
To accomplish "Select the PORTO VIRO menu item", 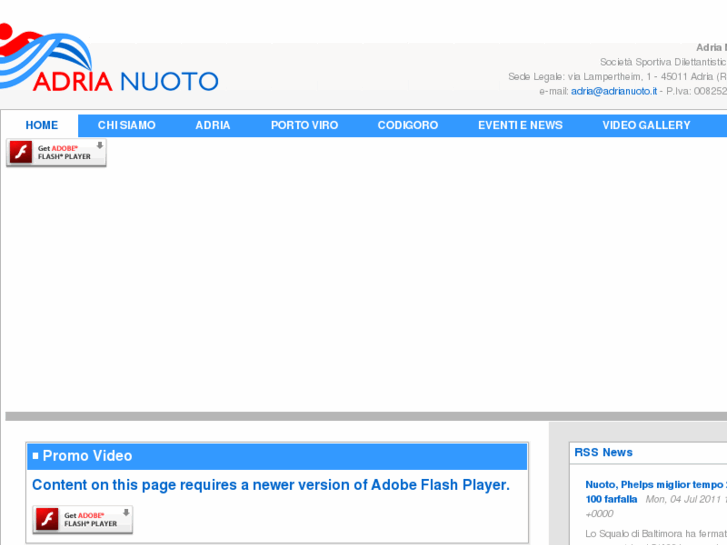I will coord(305,125).
